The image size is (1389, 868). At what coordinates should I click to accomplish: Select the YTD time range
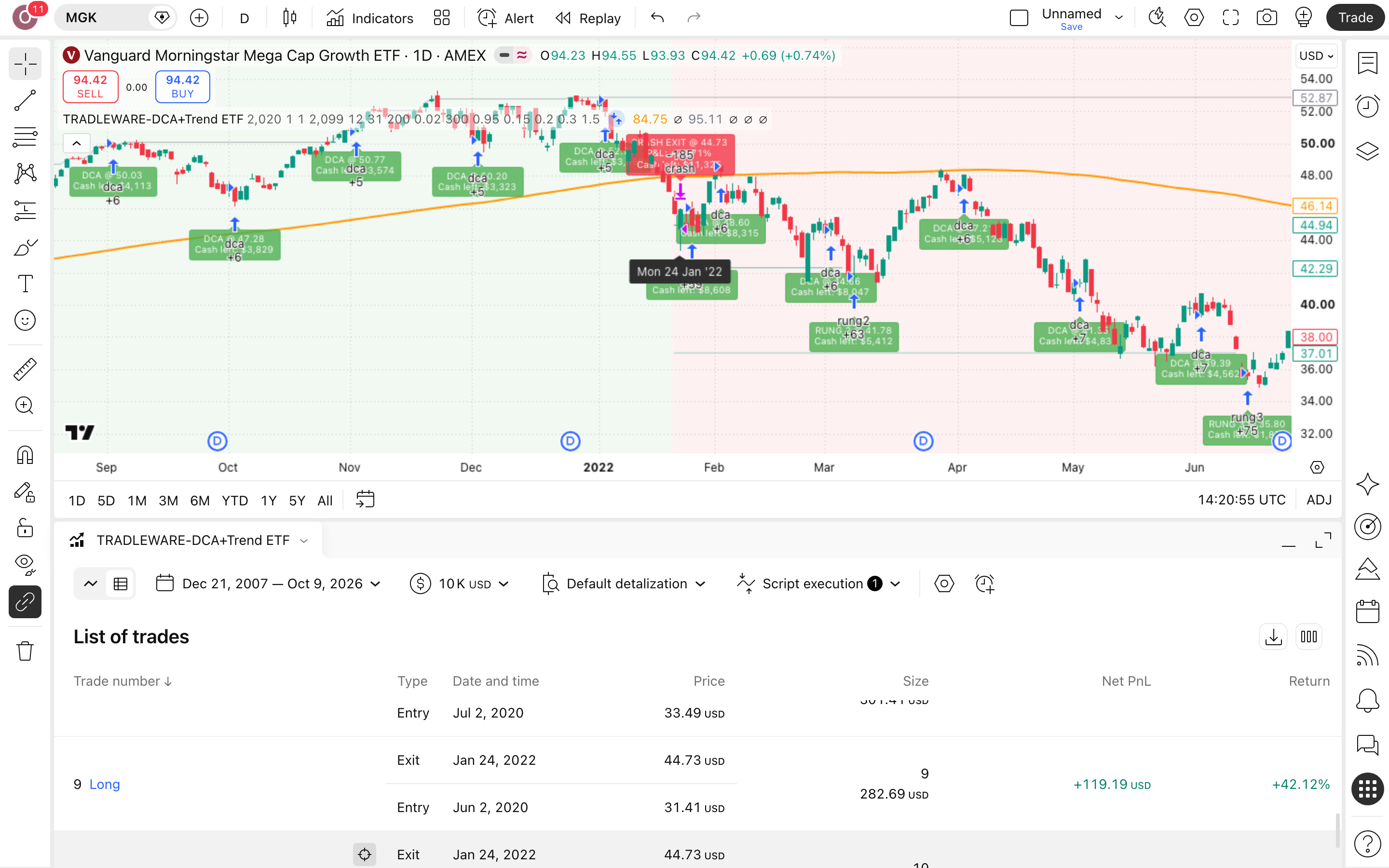(235, 501)
